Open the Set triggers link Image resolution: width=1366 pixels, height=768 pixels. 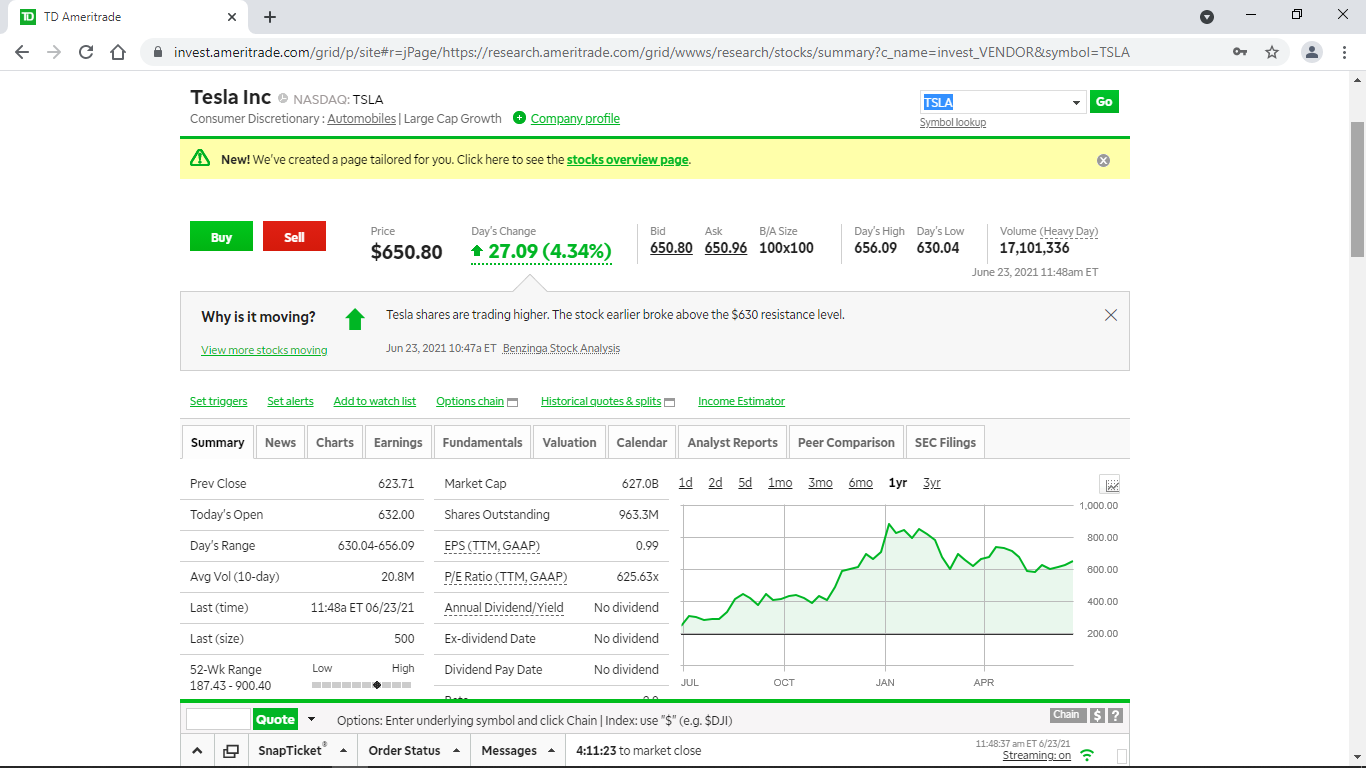tap(218, 401)
